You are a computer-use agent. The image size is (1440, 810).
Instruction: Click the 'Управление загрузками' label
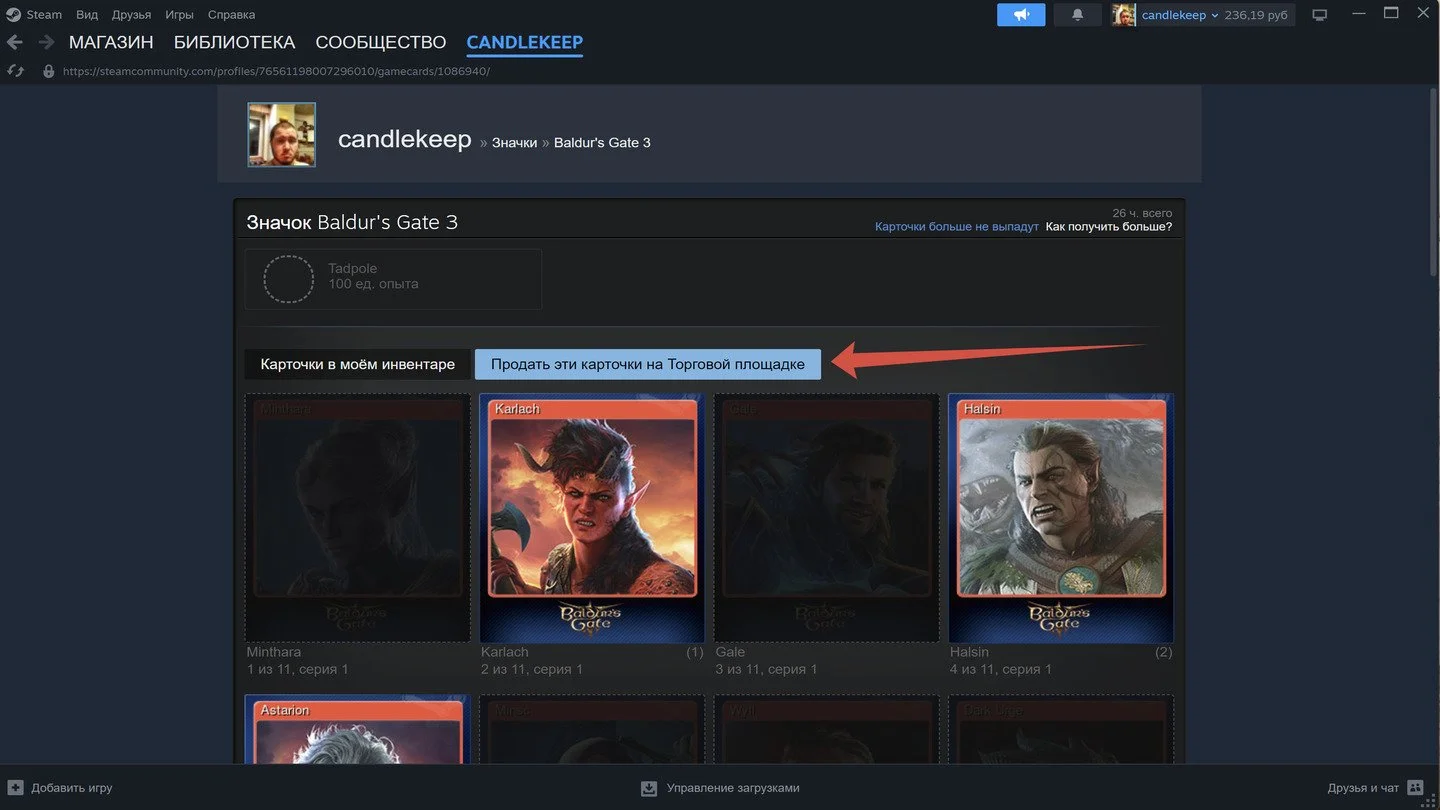(733, 788)
